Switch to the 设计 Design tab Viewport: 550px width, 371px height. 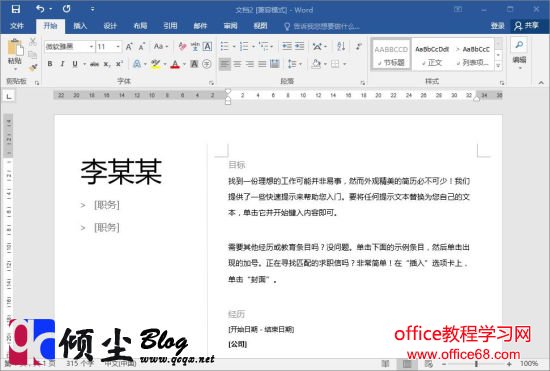click(x=110, y=26)
